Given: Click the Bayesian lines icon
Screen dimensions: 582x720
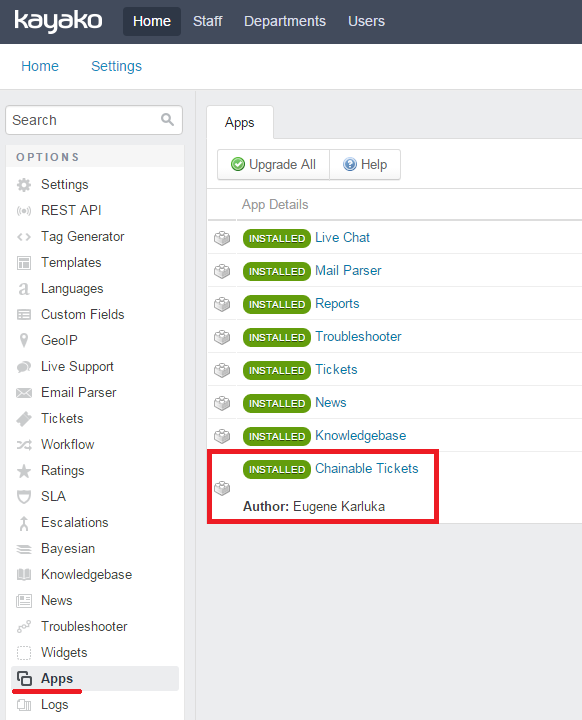Looking at the screenshot, I should (x=24, y=549).
